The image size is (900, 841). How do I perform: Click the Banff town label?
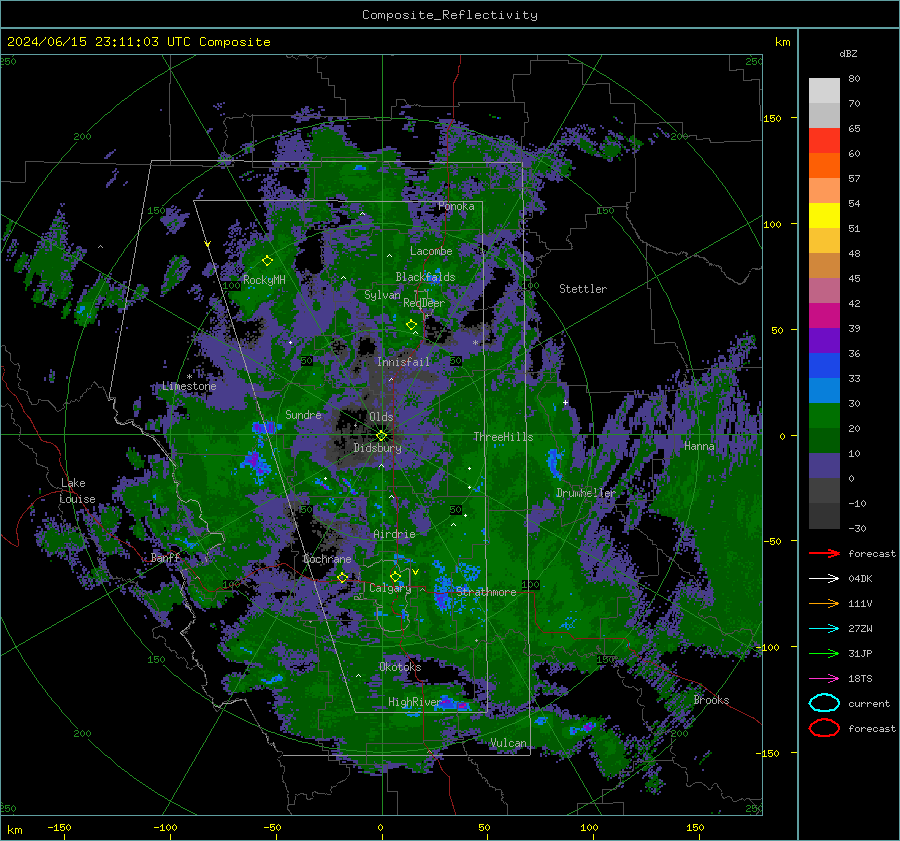point(165,557)
